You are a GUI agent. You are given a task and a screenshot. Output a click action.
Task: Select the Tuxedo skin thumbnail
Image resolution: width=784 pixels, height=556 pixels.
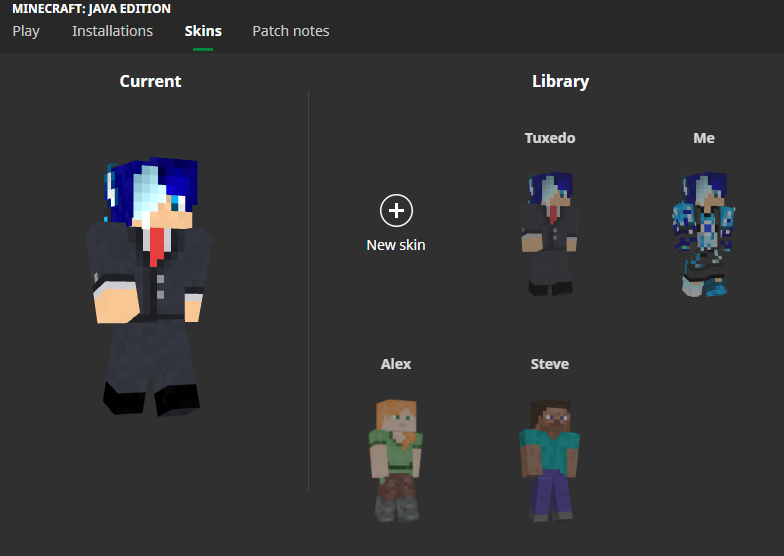click(550, 234)
